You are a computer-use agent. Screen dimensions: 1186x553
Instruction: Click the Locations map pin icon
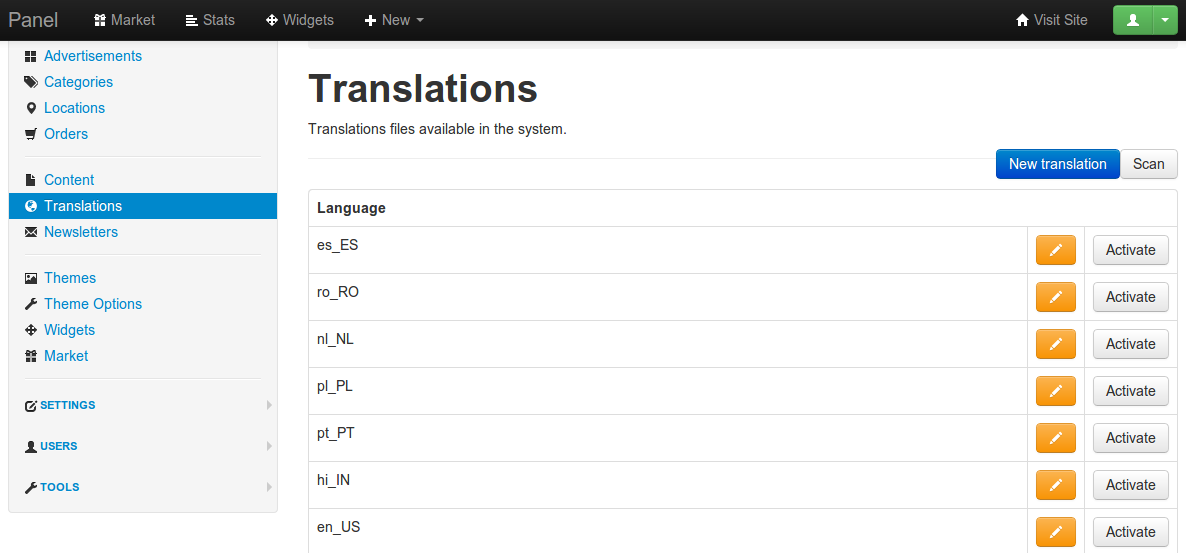[x=31, y=108]
